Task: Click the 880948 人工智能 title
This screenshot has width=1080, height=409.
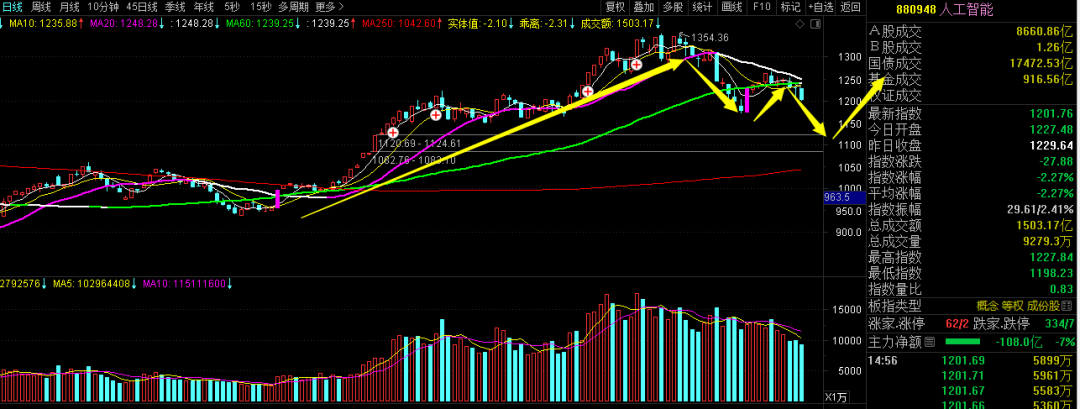Action: point(944,10)
